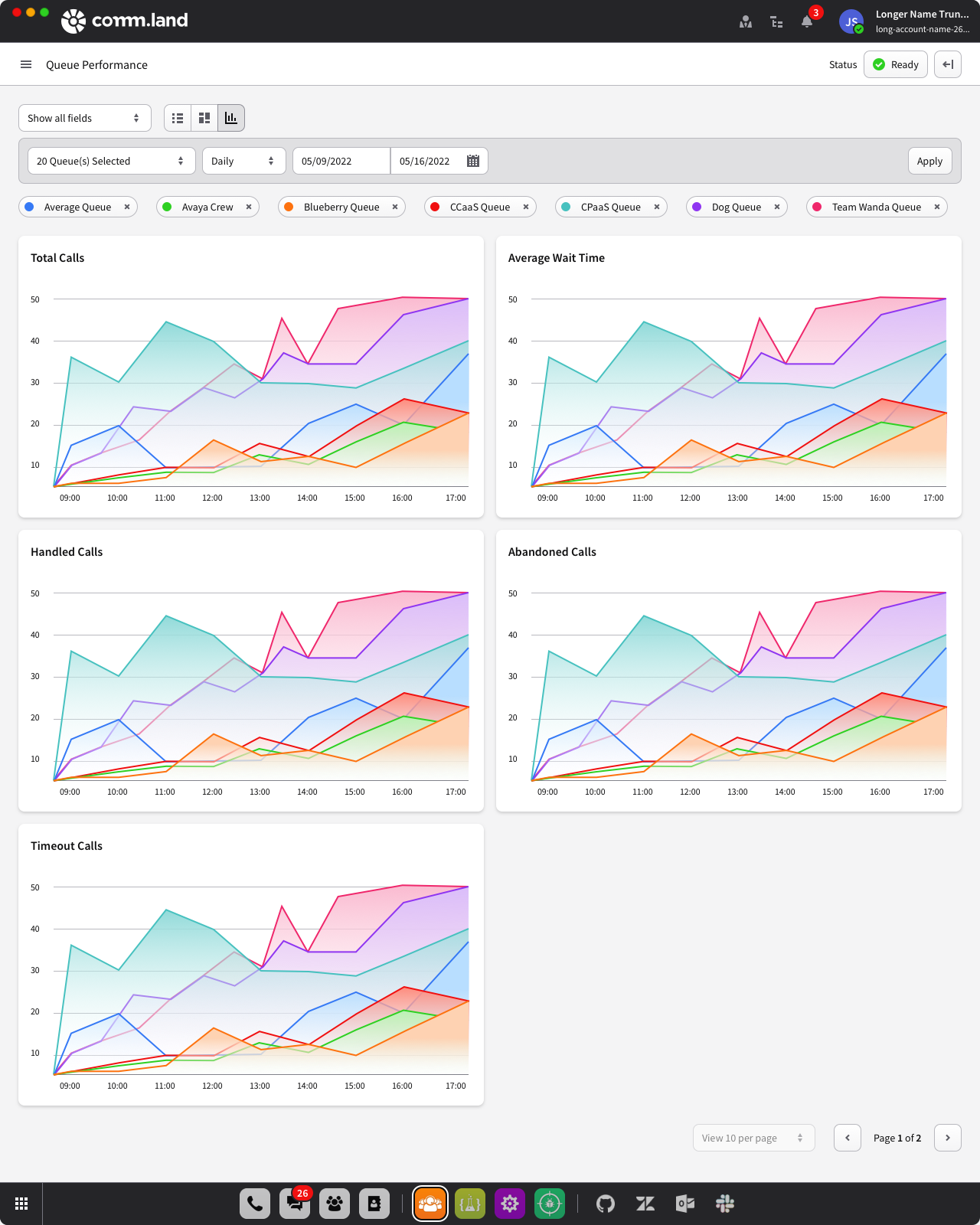Switch to grid card view
The image size is (980, 1225).
tap(204, 118)
